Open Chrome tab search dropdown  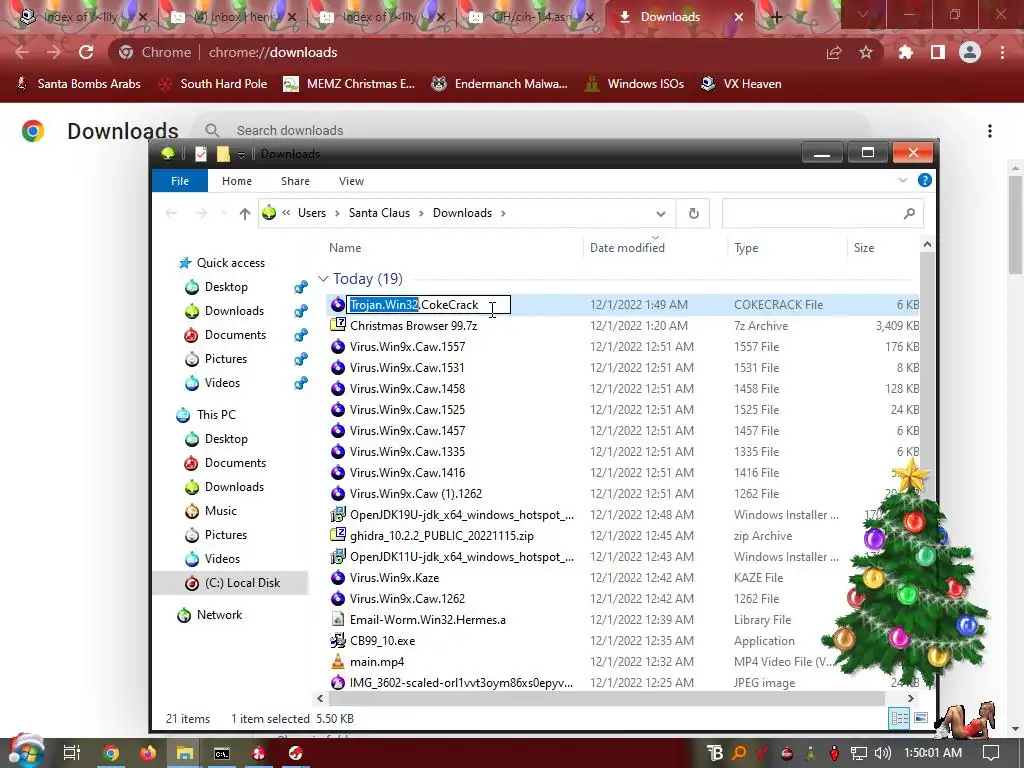(862, 15)
